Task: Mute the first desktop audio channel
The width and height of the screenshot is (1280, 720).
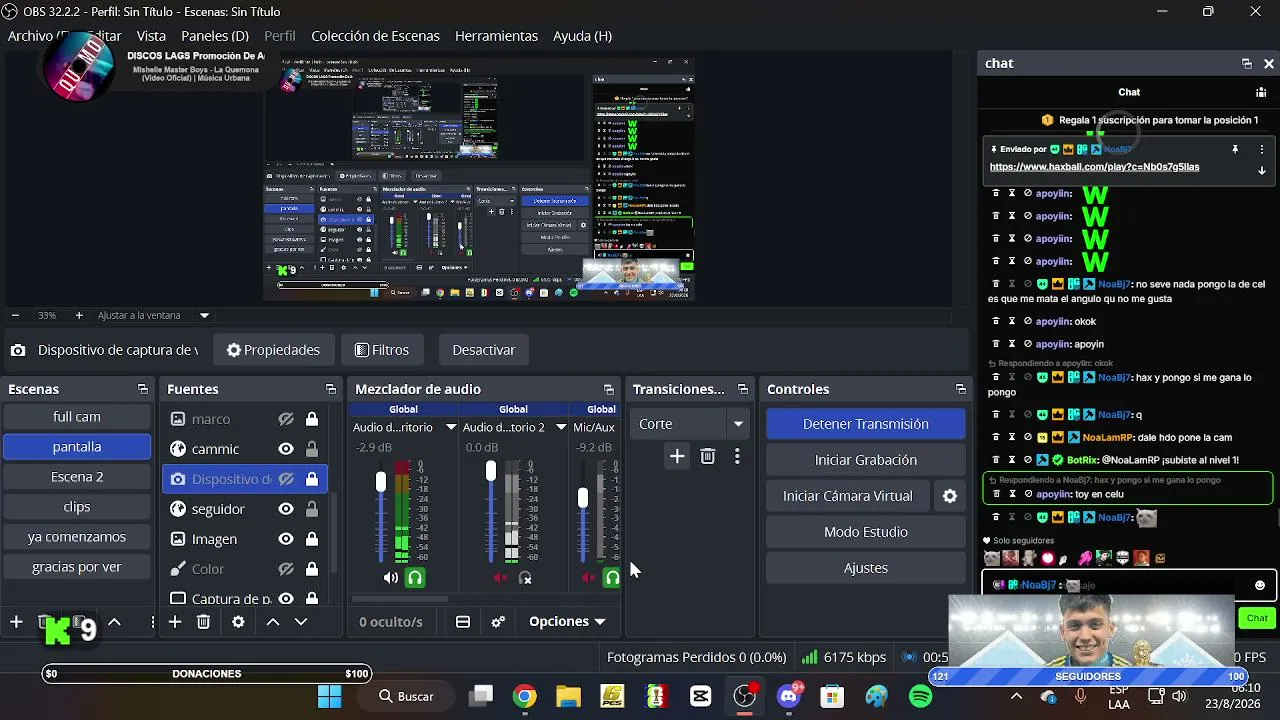Action: tap(390, 578)
